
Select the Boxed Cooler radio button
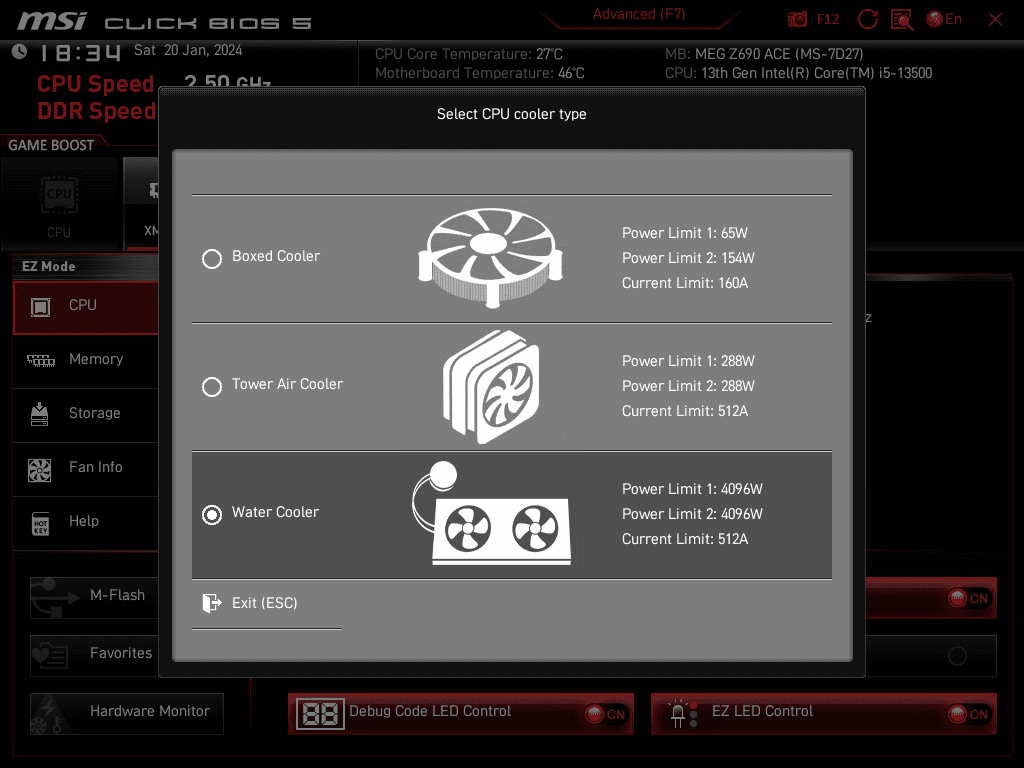(x=212, y=259)
